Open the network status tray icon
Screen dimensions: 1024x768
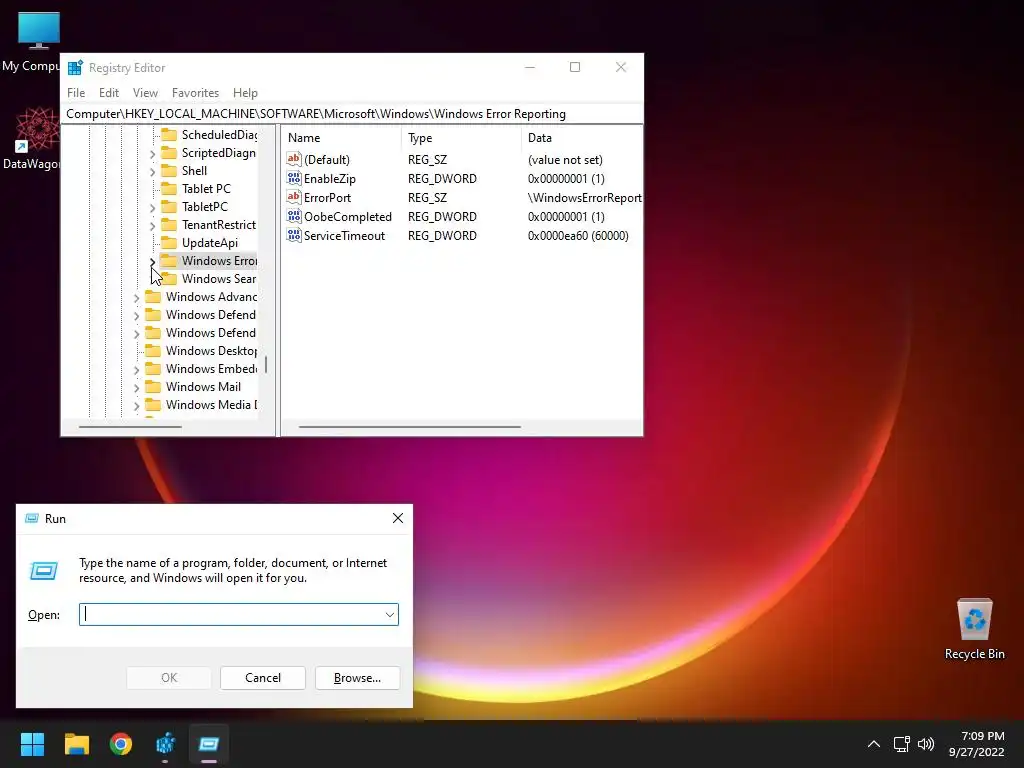(x=901, y=744)
